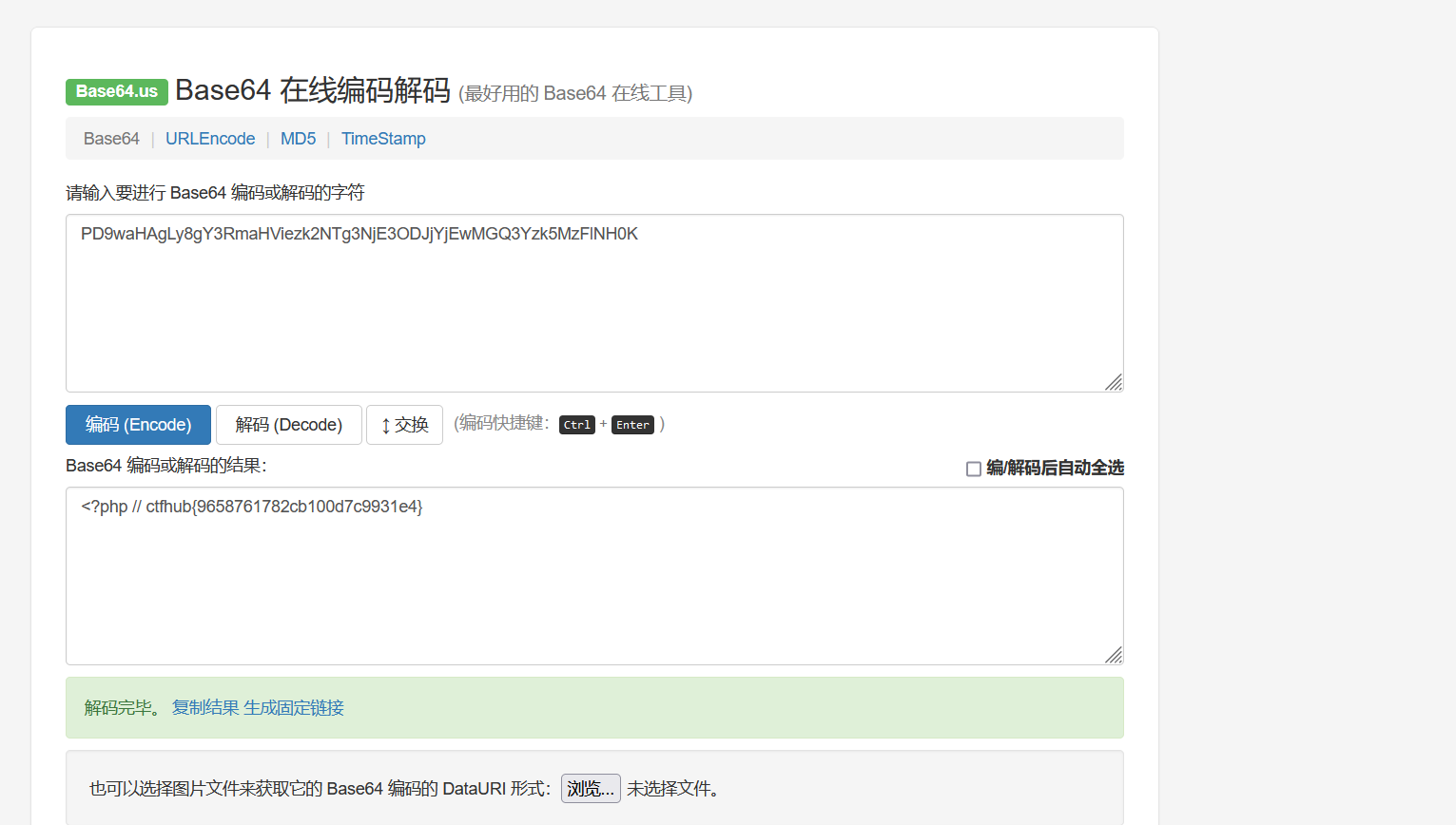Screen dimensions: 1456x825
Task: Click the green Base64.us logo badge
Action: (116, 91)
